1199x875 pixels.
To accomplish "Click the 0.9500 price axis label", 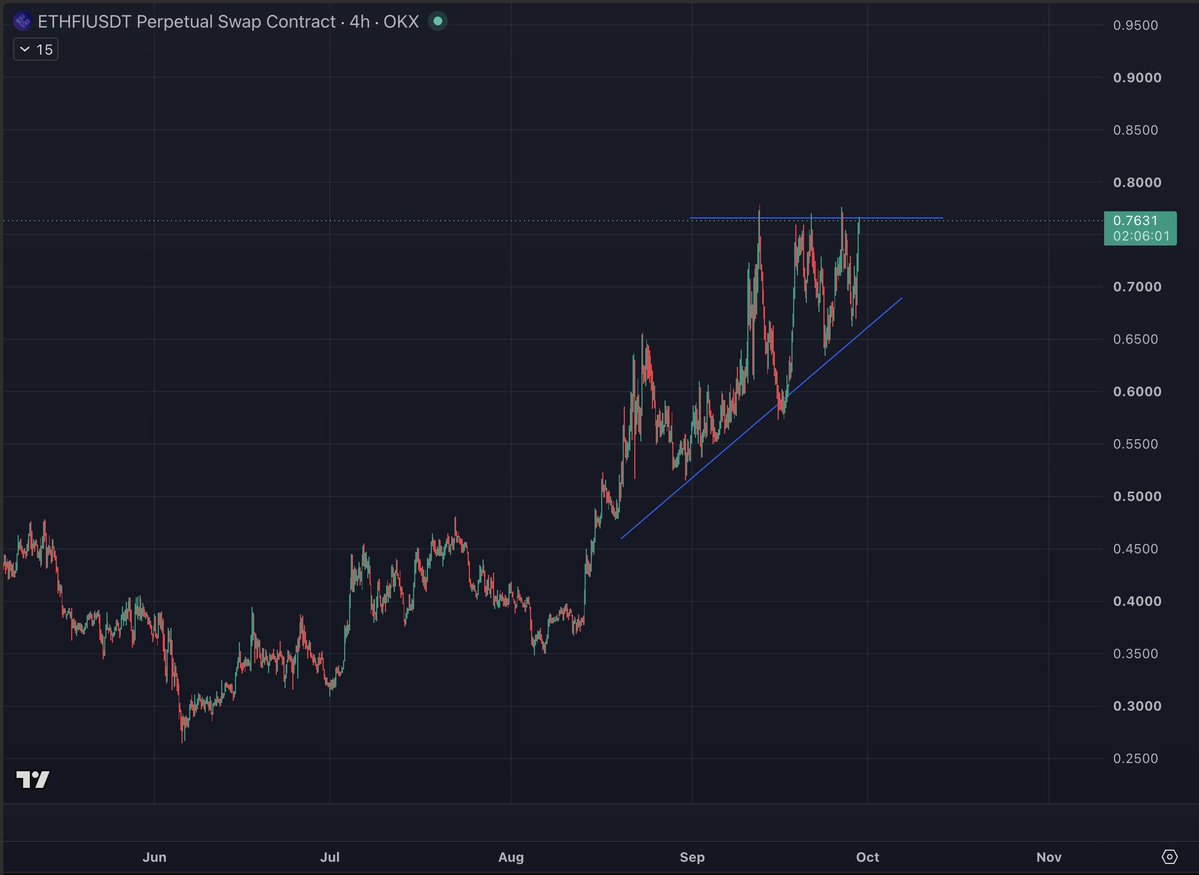I will (1136, 25).
